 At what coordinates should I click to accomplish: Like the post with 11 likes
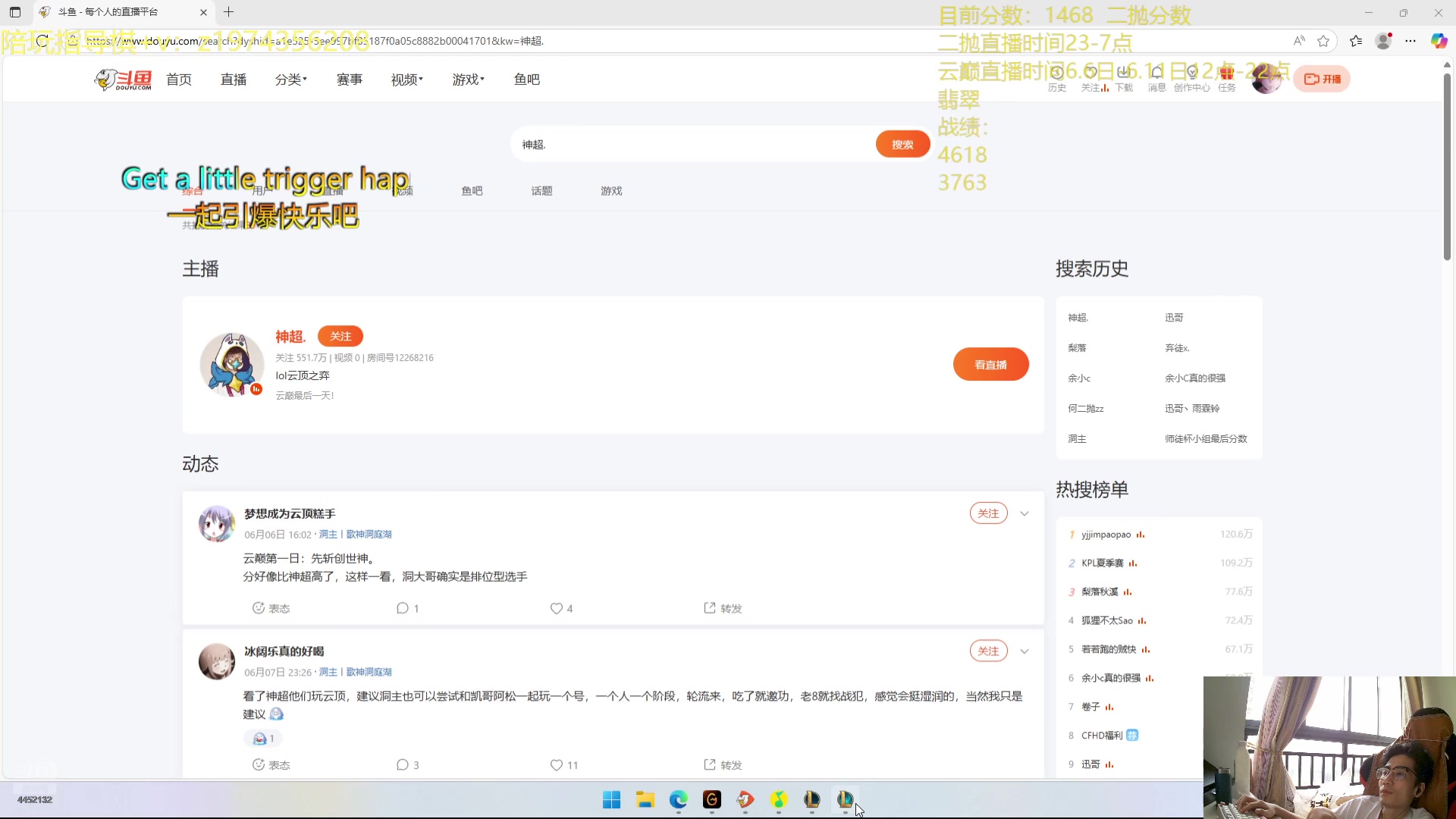pos(564,765)
